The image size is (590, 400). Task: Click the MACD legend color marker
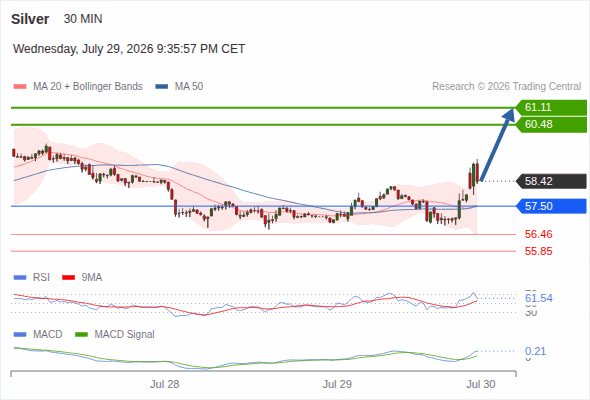(x=20, y=335)
